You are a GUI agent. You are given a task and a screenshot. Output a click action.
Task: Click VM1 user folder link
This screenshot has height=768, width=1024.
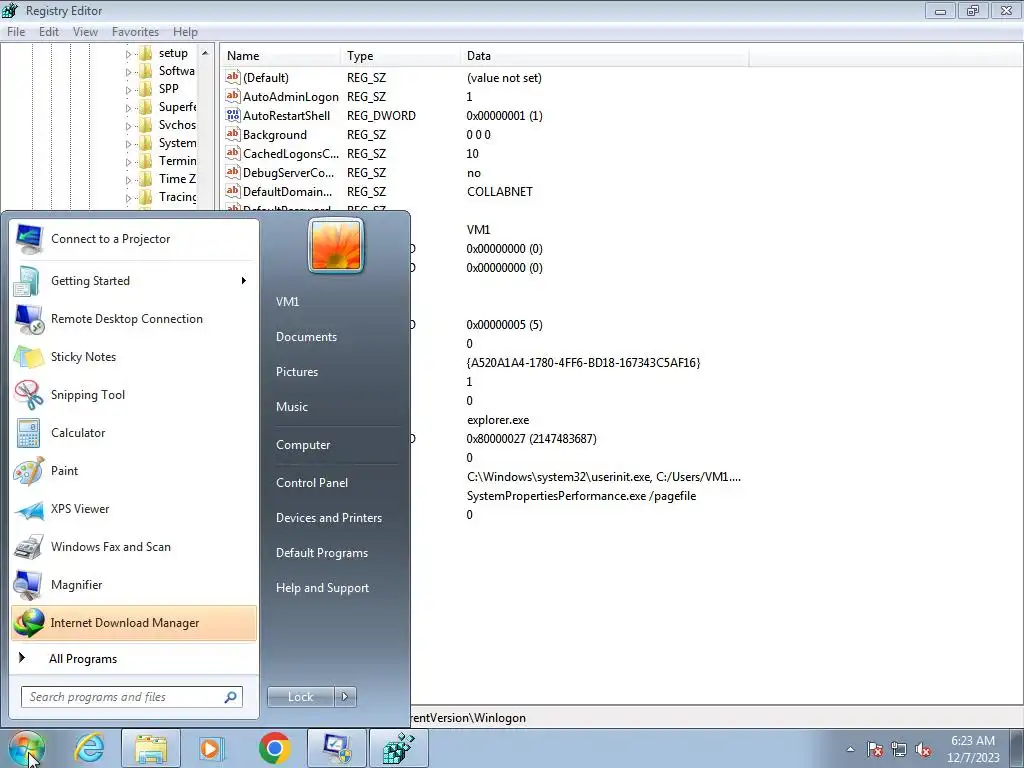click(x=287, y=302)
